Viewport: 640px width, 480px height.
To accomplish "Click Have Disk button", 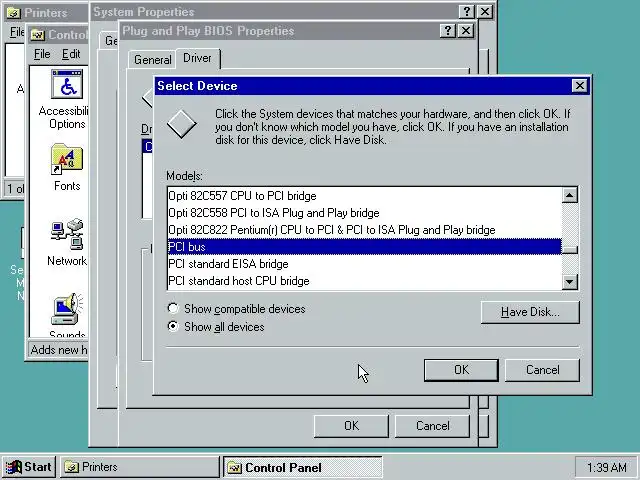I will pyautogui.click(x=530, y=312).
